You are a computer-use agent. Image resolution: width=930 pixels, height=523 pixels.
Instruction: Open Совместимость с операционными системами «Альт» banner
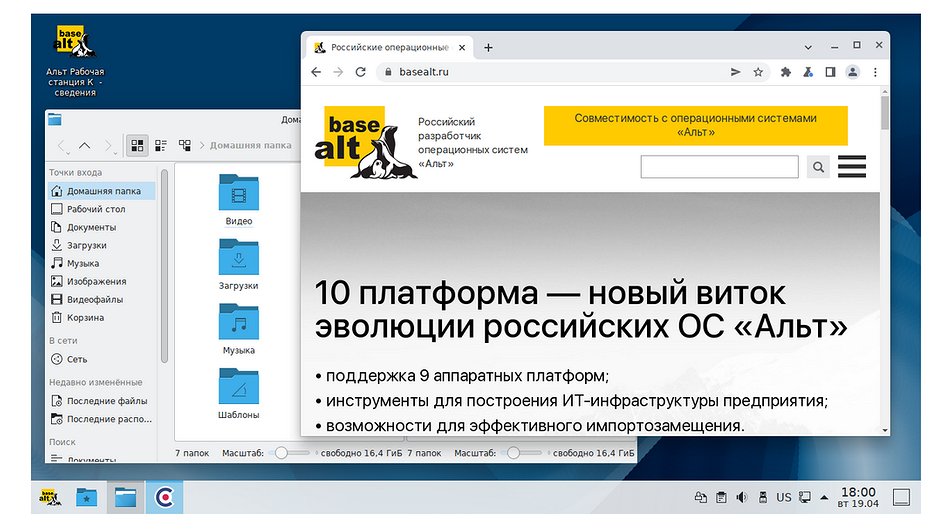point(696,125)
